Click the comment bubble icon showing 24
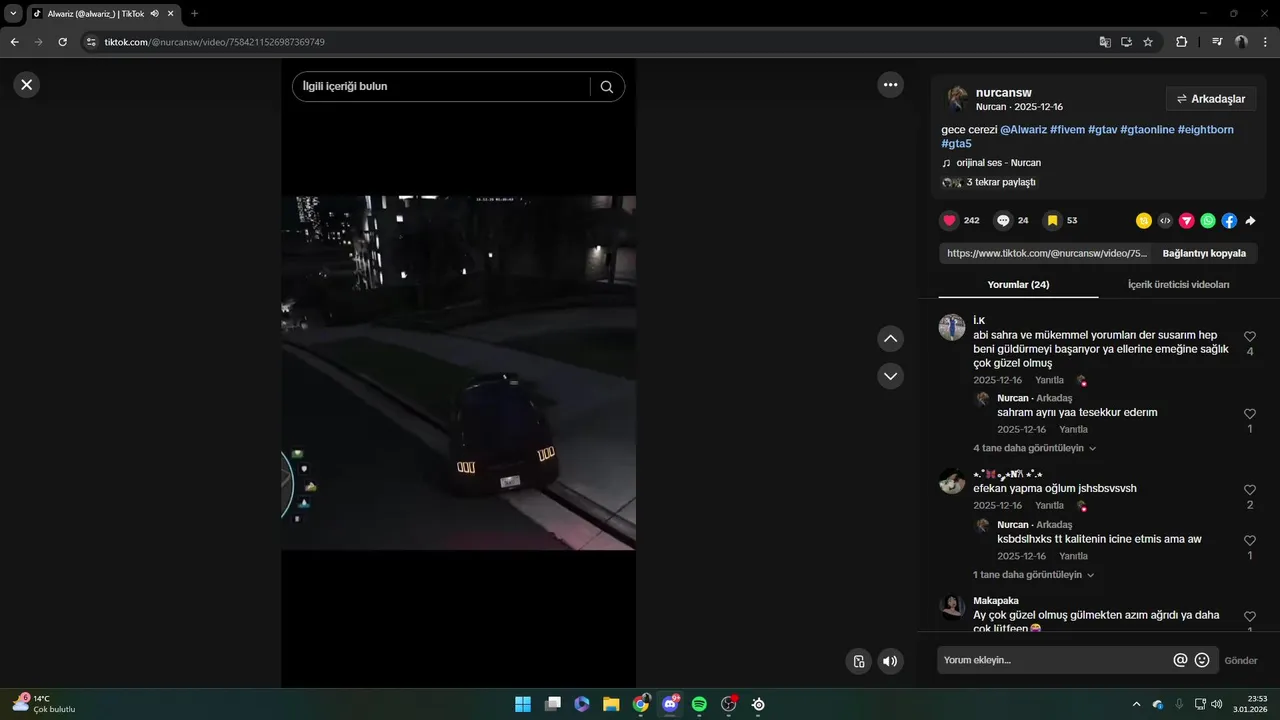 (1003, 221)
